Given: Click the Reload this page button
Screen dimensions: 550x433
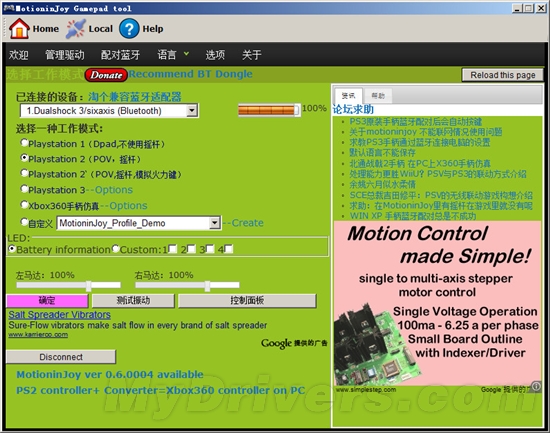Looking at the screenshot, I should [502, 75].
